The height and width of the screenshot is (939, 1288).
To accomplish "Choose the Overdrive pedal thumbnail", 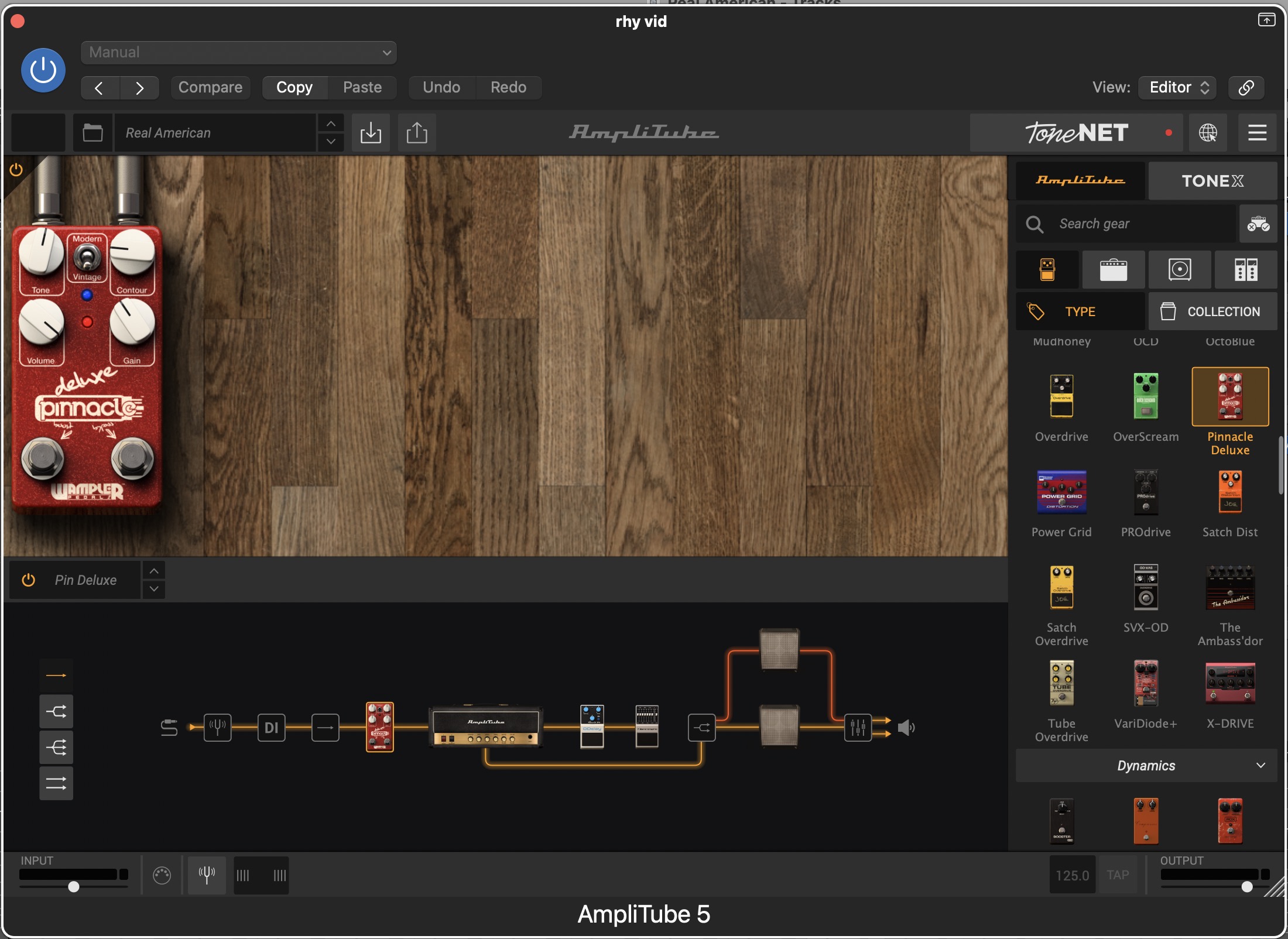I will pos(1061,396).
